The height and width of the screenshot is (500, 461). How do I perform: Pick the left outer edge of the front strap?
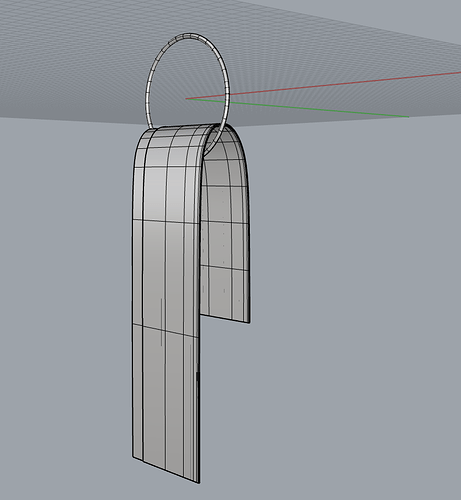click(132, 300)
